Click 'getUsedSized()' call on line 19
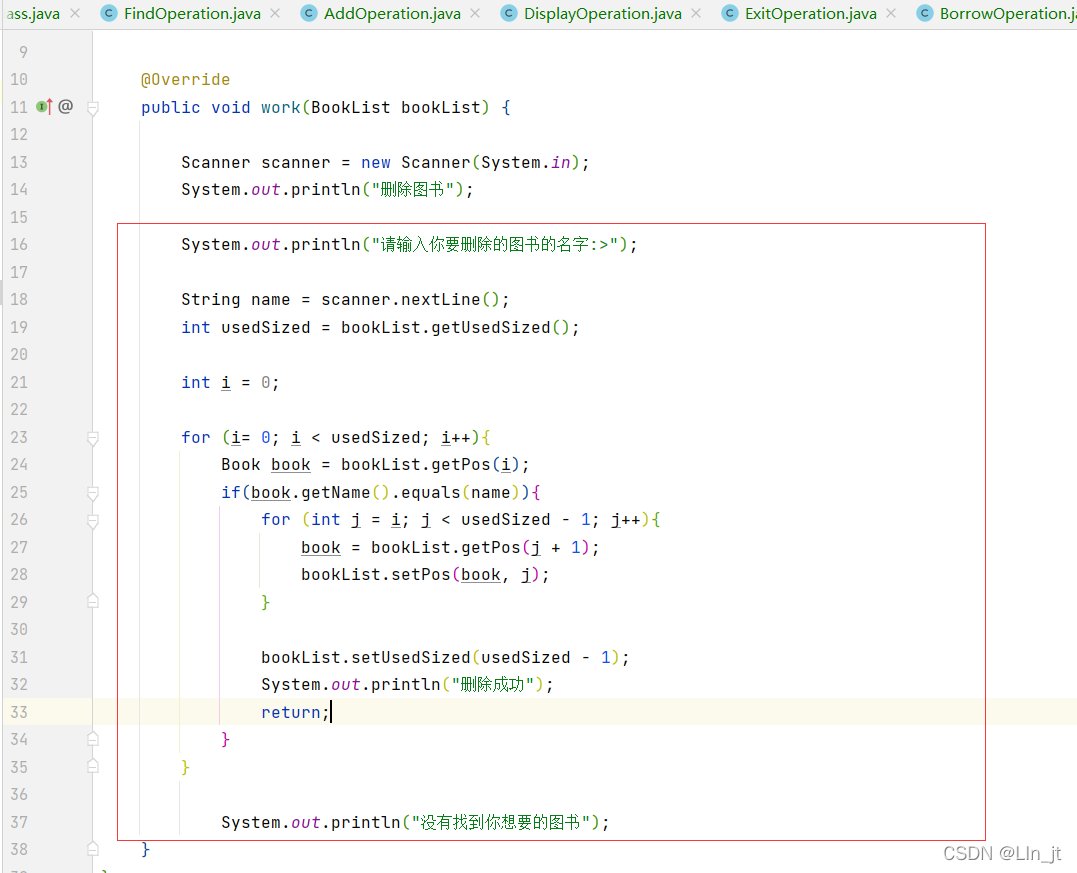This screenshot has width=1077, height=873. coord(501,328)
